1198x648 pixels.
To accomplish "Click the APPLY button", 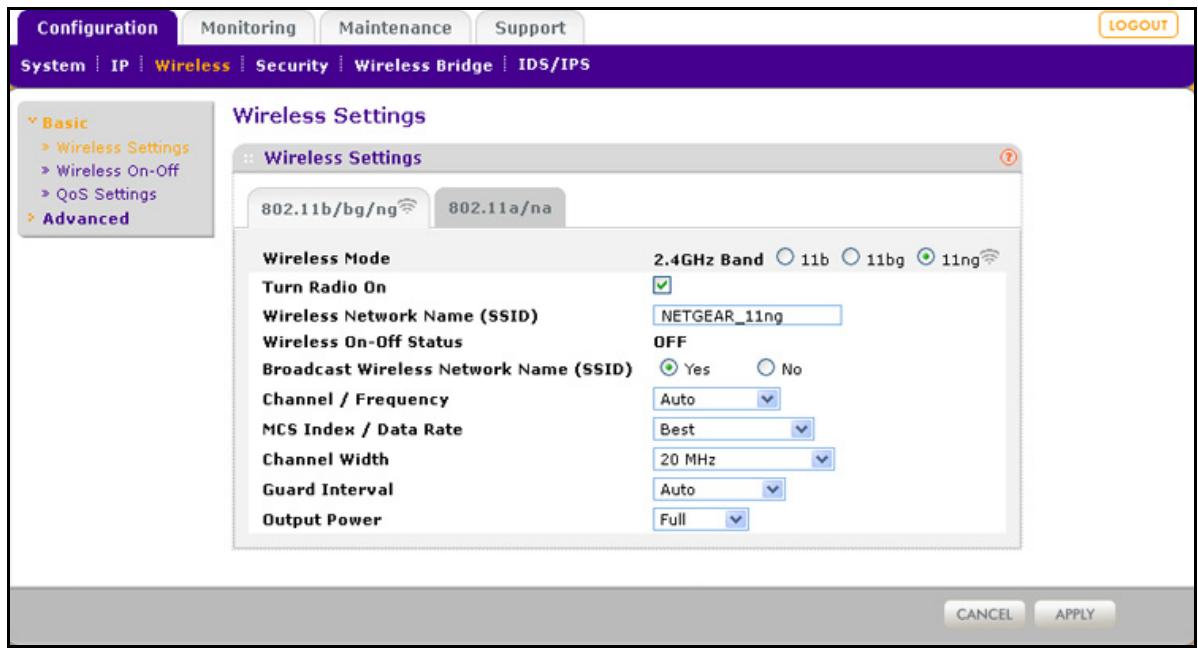I will [1075, 614].
